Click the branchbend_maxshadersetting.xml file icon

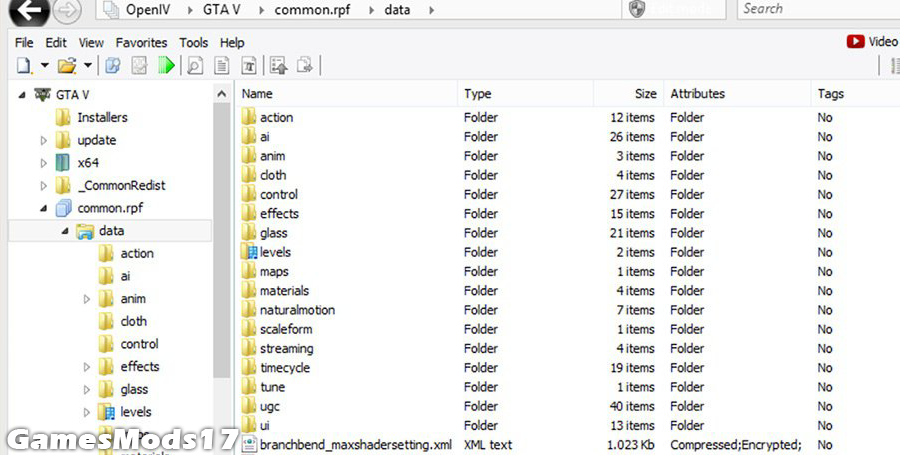click(249, 445)
